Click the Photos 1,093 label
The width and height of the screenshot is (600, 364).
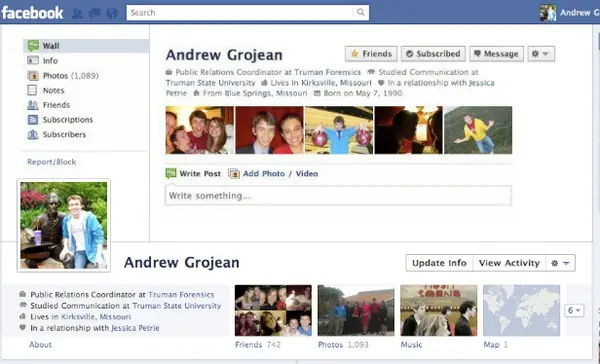(343, 344)
